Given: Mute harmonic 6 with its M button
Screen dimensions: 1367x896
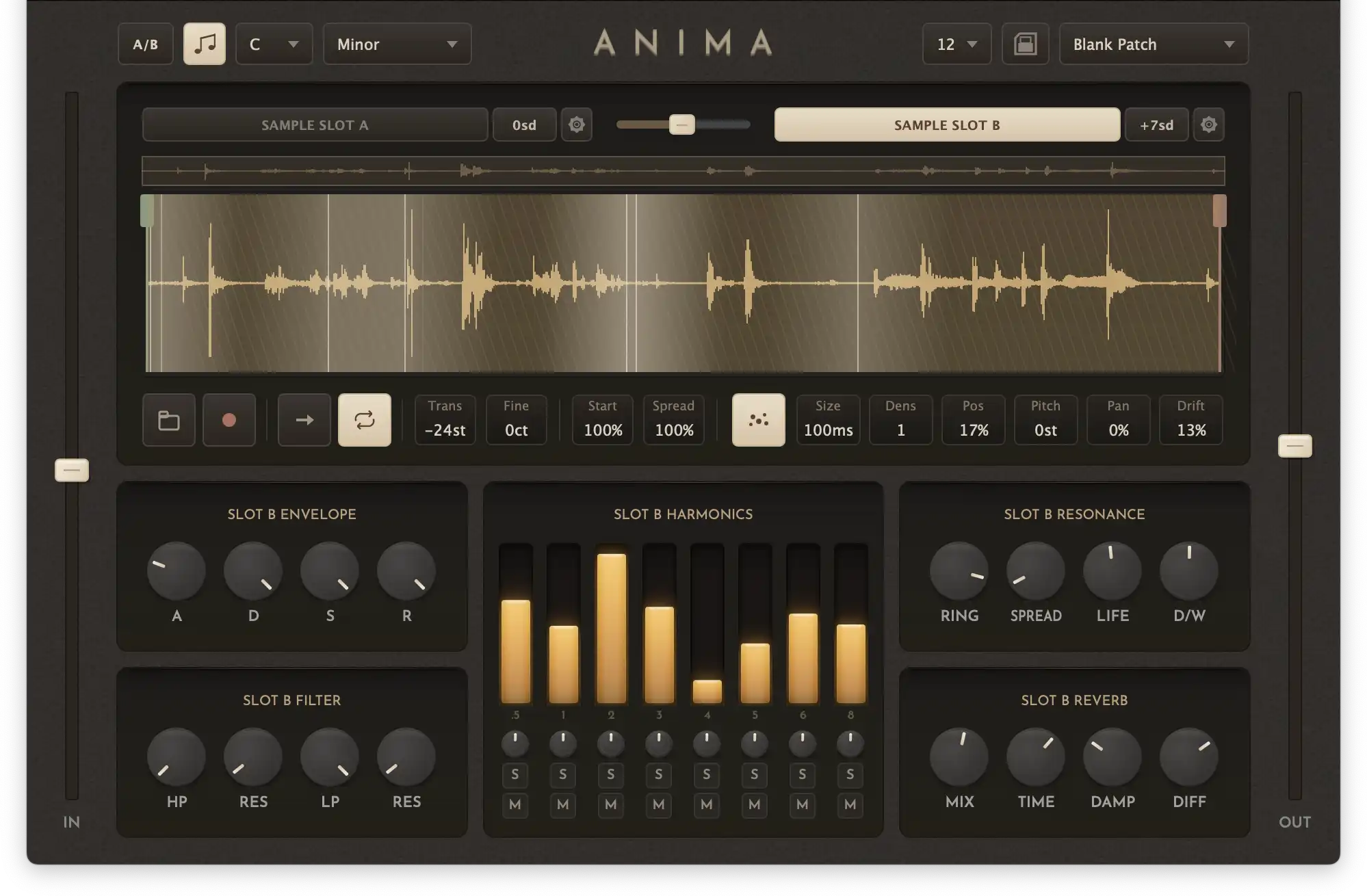Looking at the screenshot, I should [803, 805].
